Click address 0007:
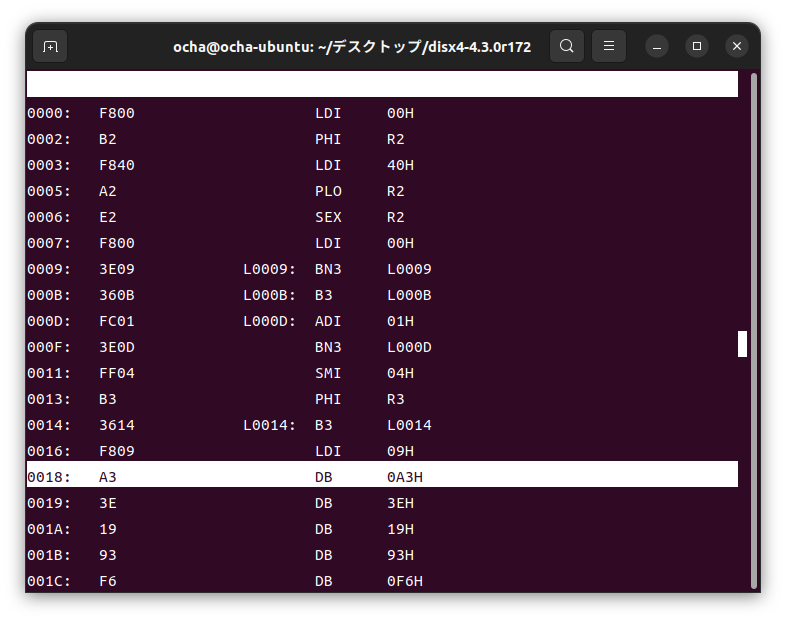Screen dimensions: 786x621 pyautogui.click(x=49, y=244)
